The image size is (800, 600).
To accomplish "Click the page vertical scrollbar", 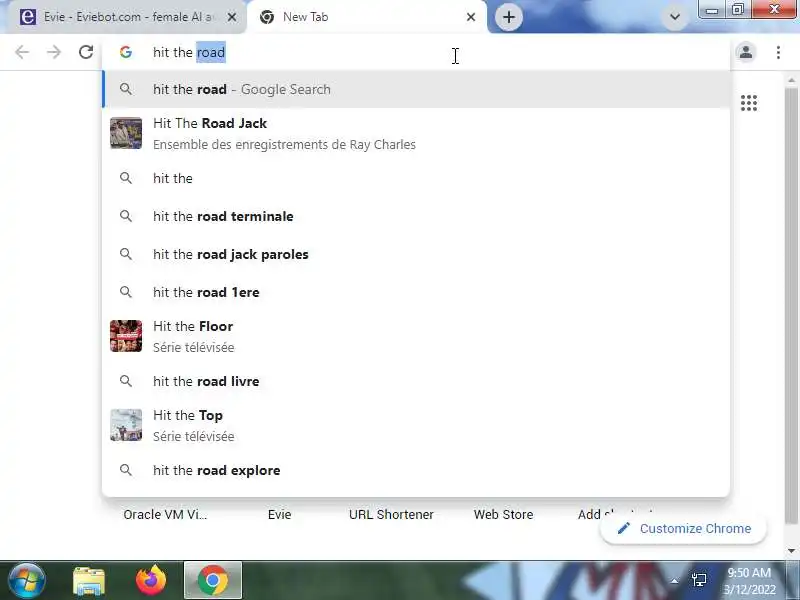I will click(x=791, y=305).
